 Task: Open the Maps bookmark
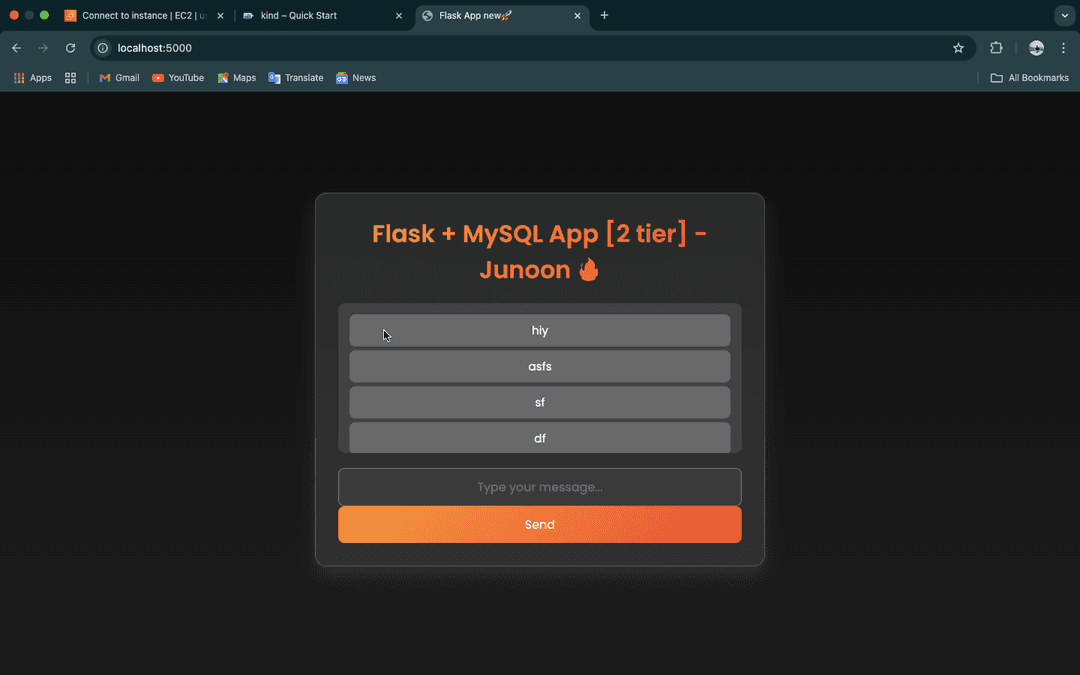pos(237,78)
